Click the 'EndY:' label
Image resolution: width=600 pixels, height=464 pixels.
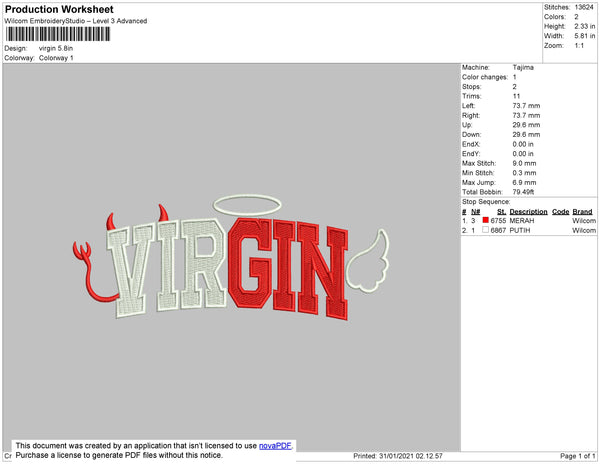471,154
